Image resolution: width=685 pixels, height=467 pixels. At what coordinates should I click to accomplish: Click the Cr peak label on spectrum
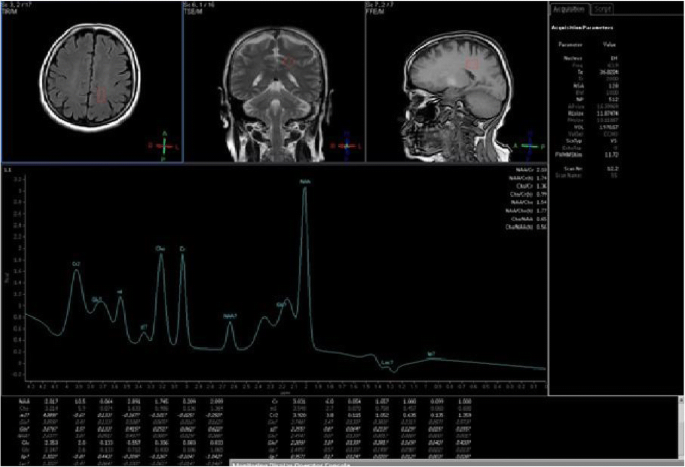pyautogui.click(x=182, y=249)
